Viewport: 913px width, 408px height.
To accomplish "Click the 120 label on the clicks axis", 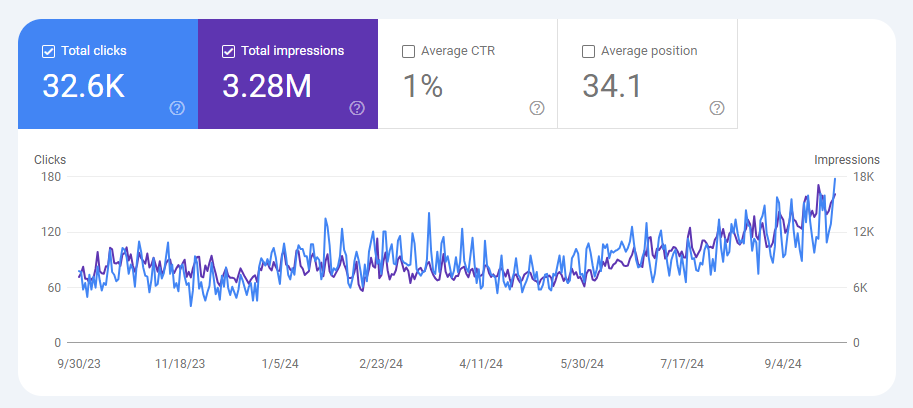I will [50, 232].
